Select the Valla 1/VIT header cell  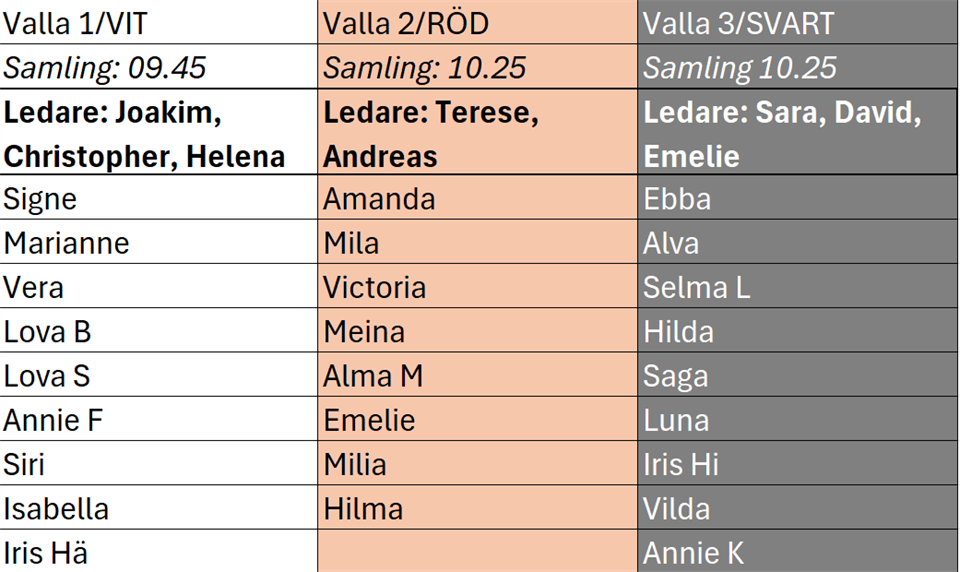159,22
